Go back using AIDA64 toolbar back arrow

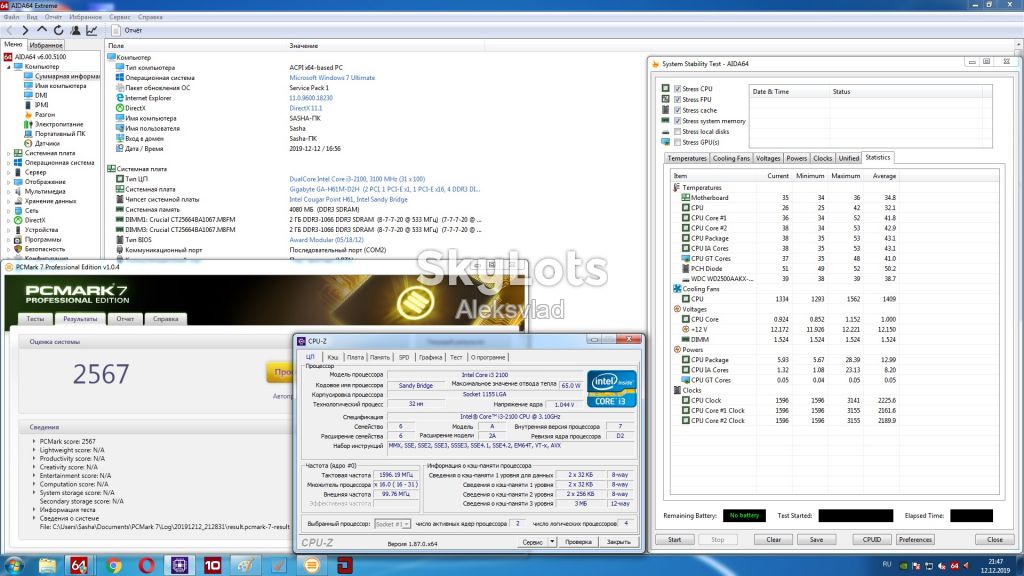click(x=9, y=30)
